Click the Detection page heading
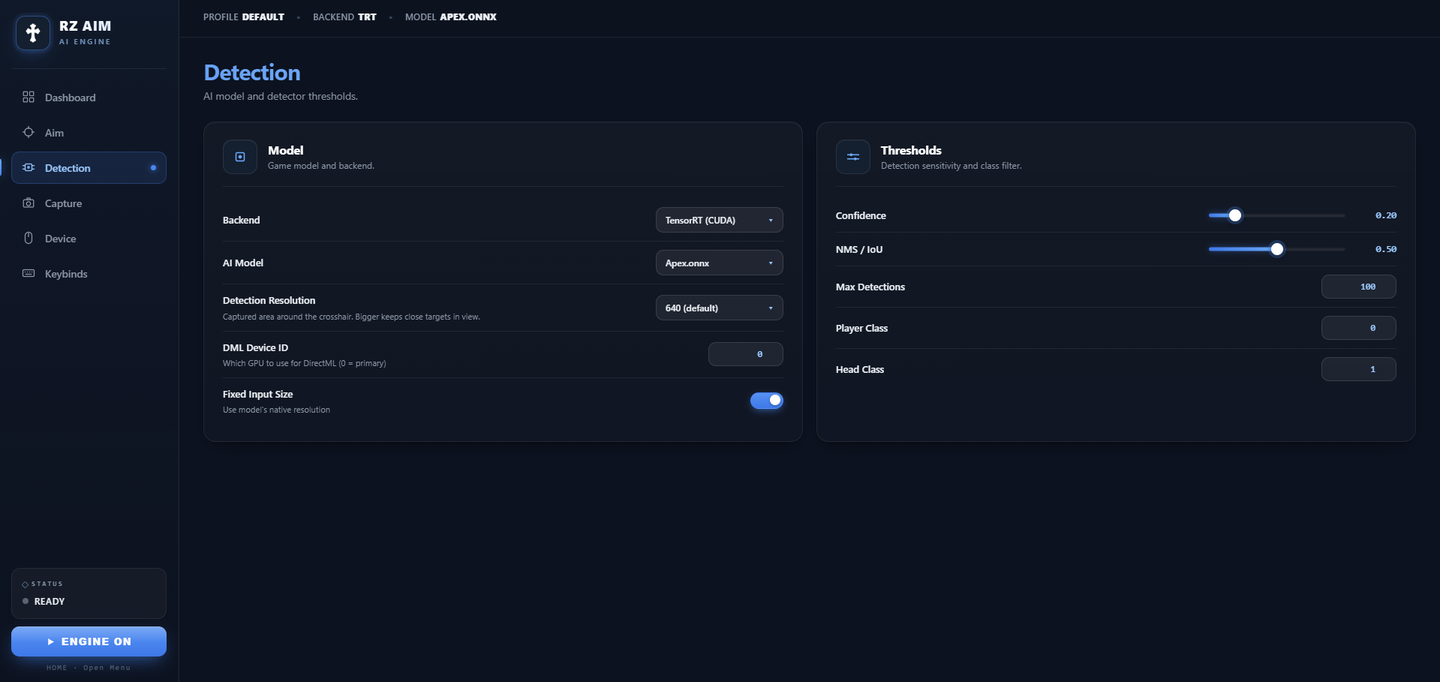Screen dimensions: 1440x682 [x=252, y=72]
